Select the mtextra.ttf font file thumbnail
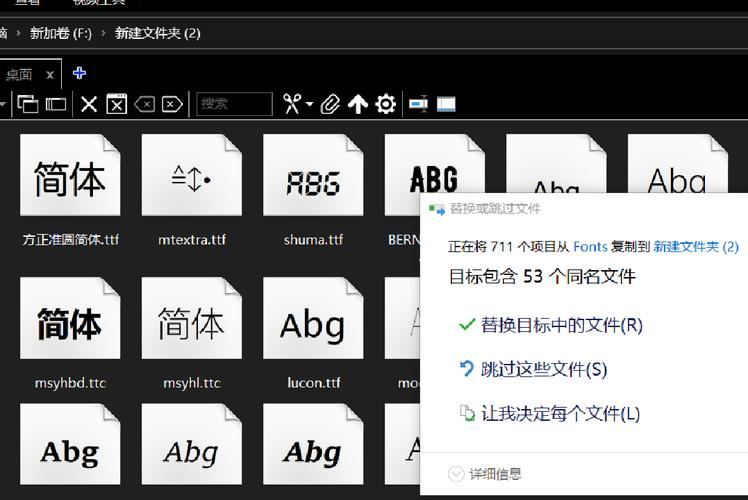Screen dimensions: 748x500 pos(192,175)
